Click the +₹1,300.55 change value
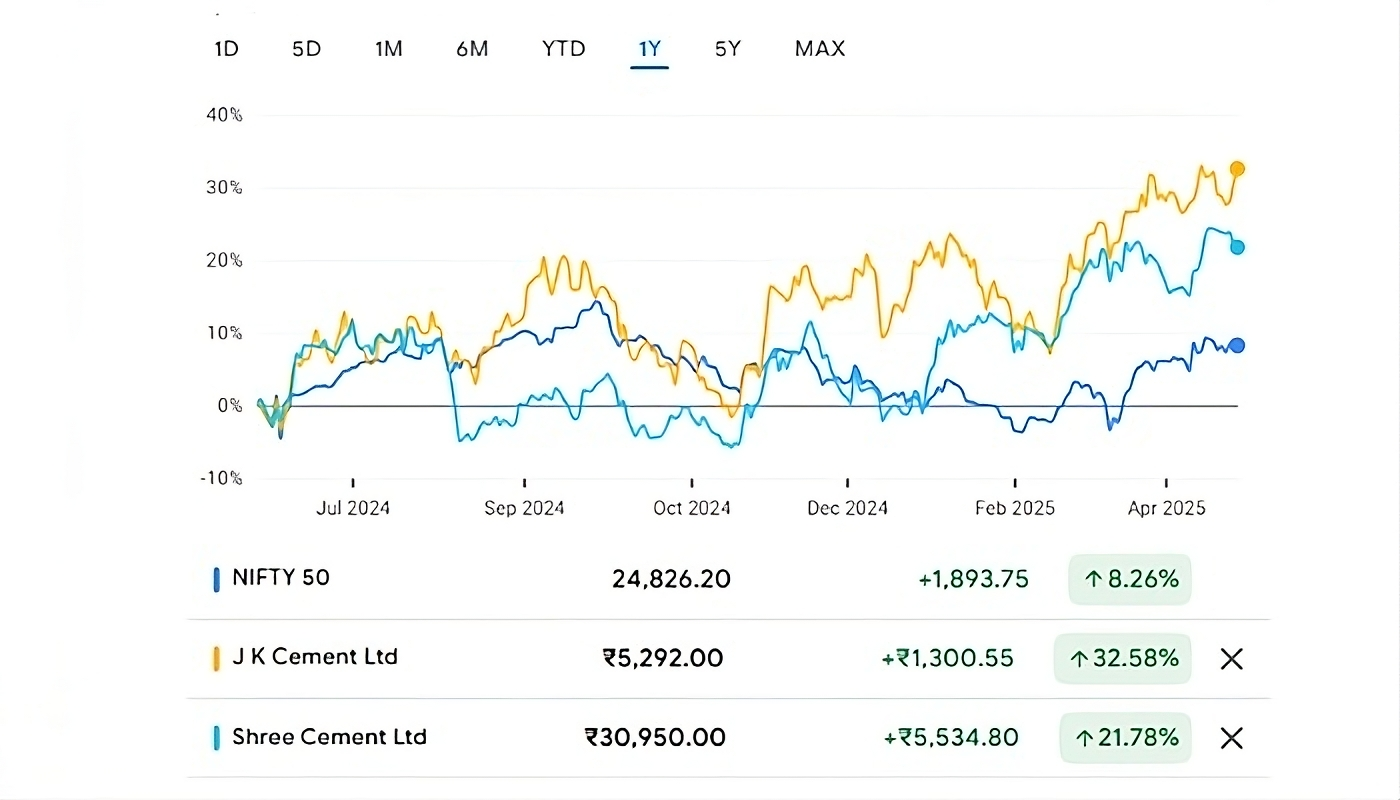 pyautogui.click(x=948, y=659)
